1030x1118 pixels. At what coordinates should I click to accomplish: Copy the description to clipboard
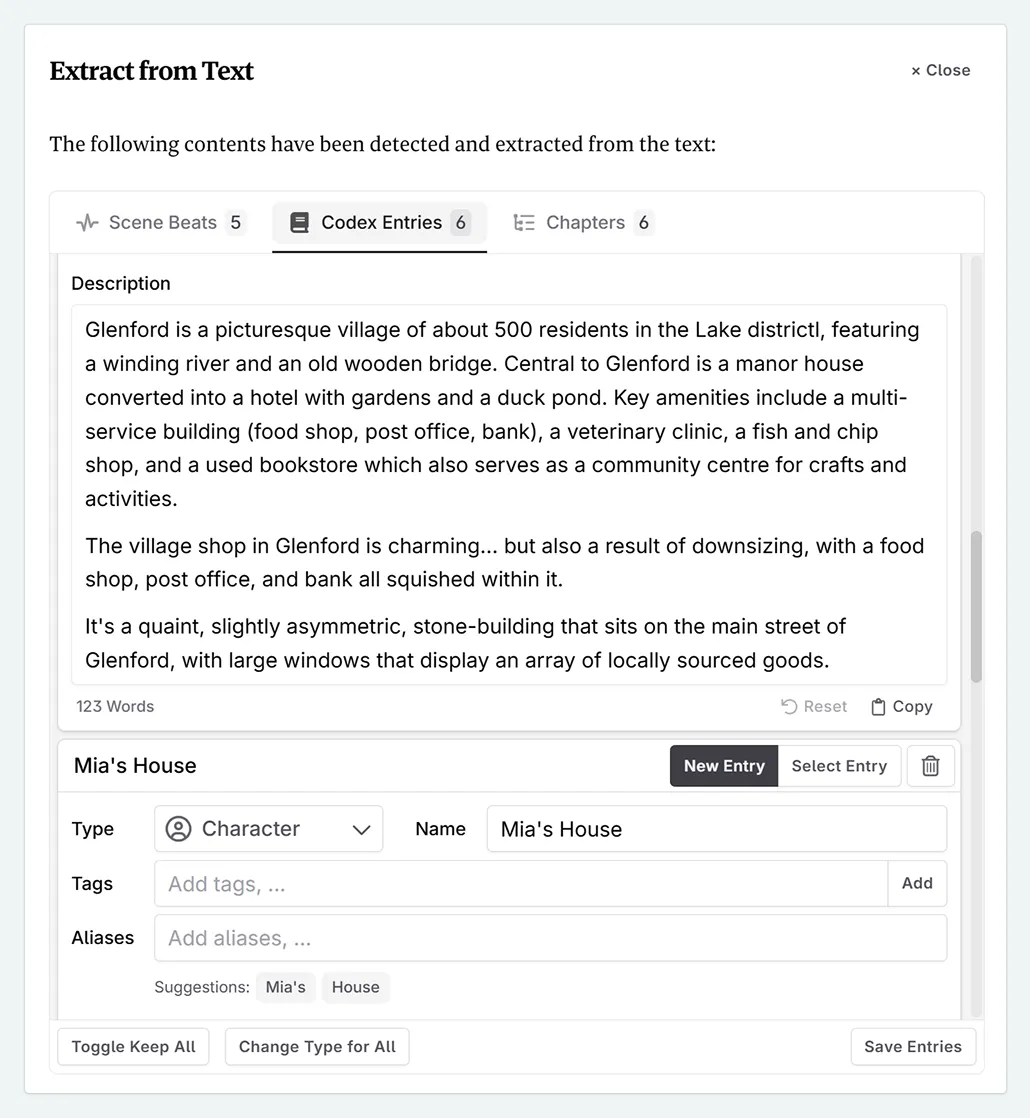click(901, 706)
